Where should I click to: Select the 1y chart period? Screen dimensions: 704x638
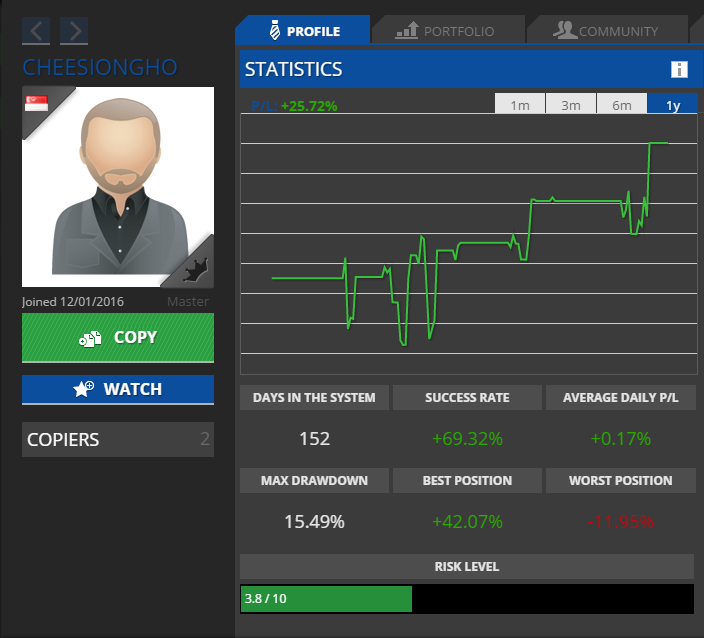(x=672, y=105)
